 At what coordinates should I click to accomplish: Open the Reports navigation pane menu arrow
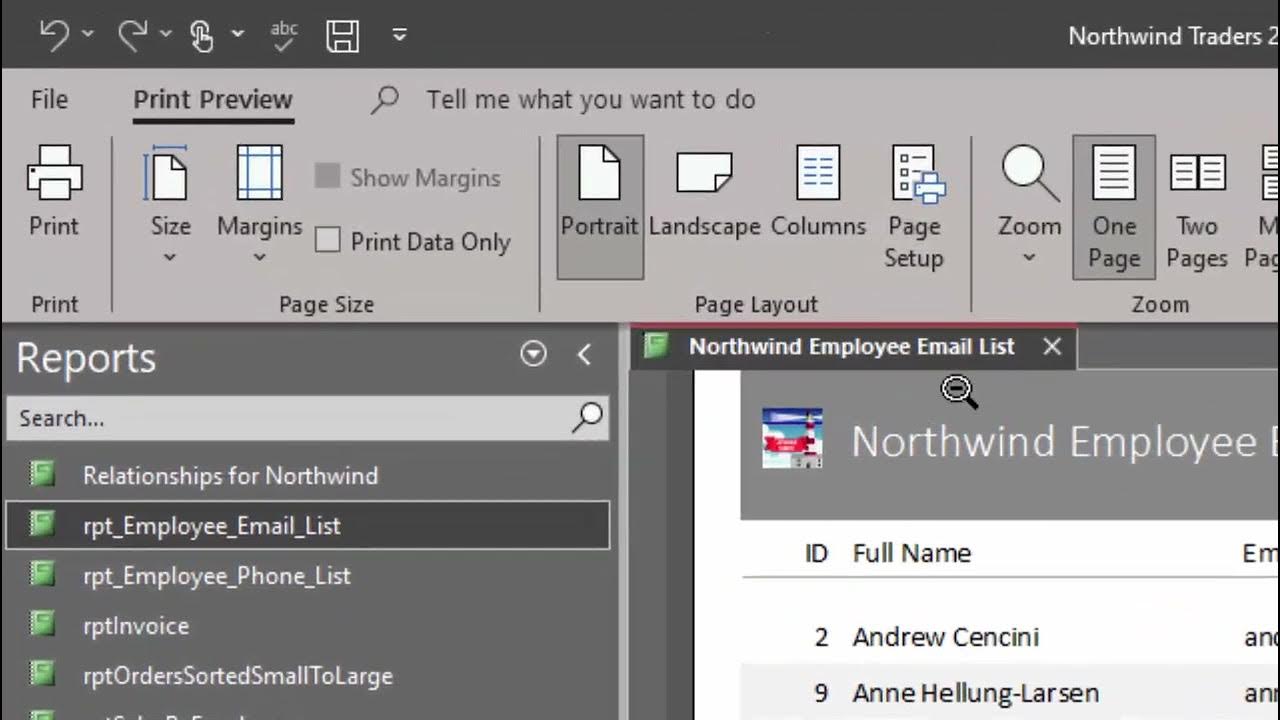(x=533, y=354)
